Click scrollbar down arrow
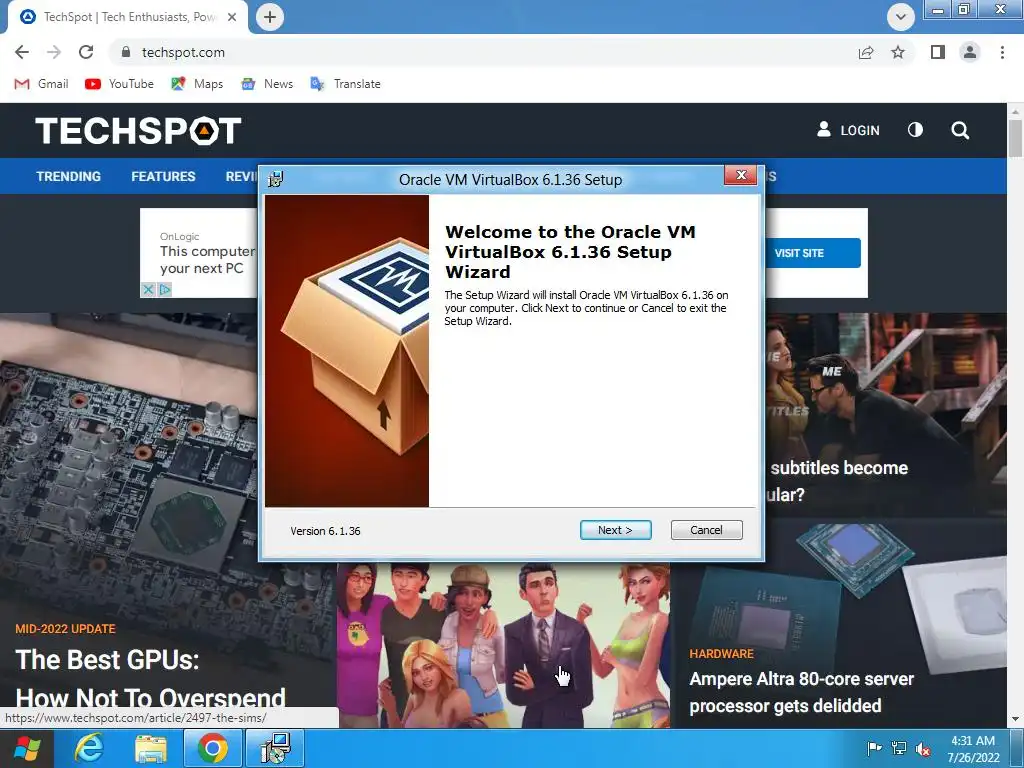The width and height of the screenshot is (1024, 768). point(1016,719)
